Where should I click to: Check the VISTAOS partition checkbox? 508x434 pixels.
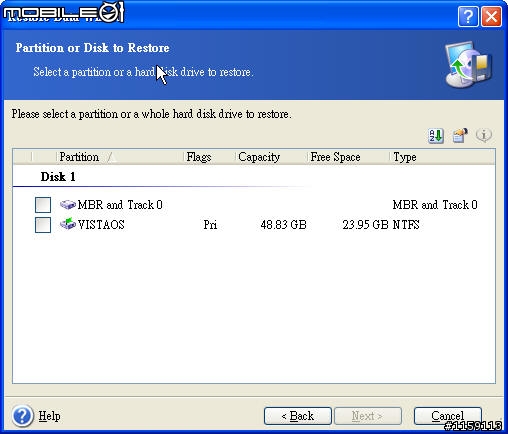click(43, 225)
